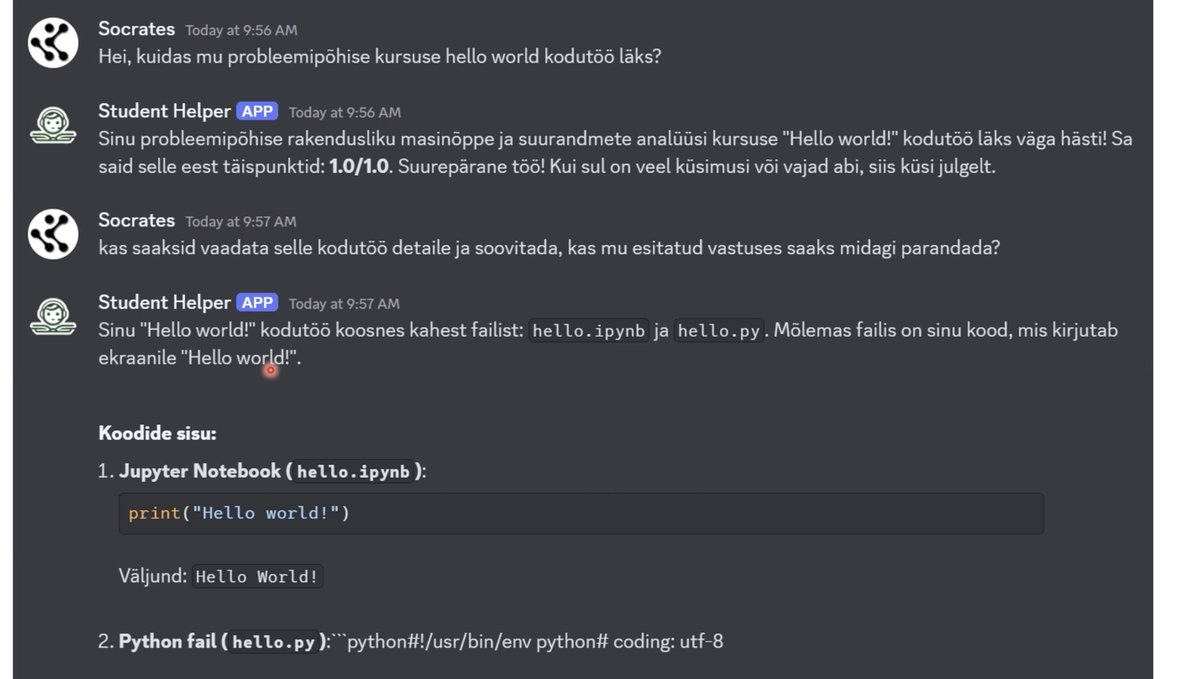Click timestamp on Student Helper's 9:57 AM reply
This screenshot has height=679, width=1200.
(344, 303)
